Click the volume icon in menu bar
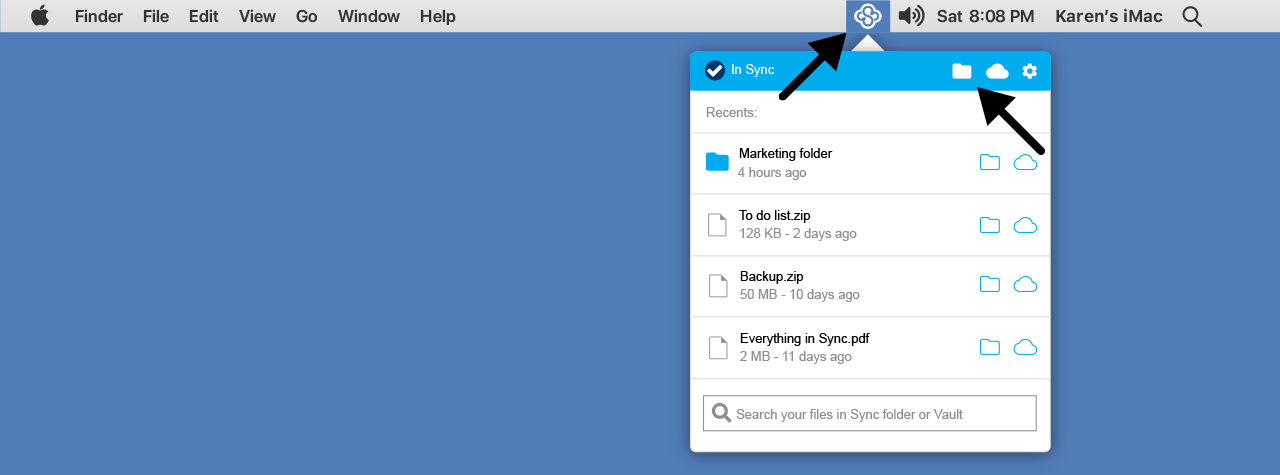This screenshot has width=1280, height=475. pyautogui.click(x=910, y=16)
